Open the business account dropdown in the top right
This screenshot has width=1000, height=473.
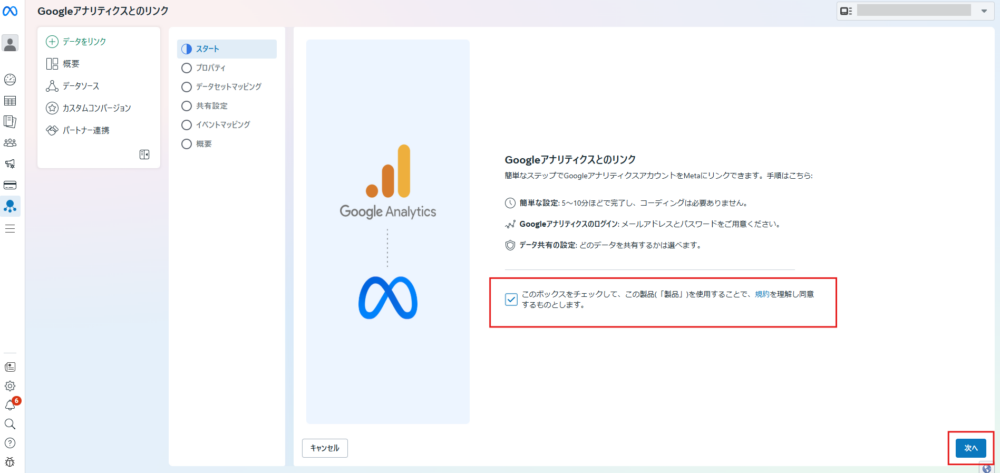915,11
